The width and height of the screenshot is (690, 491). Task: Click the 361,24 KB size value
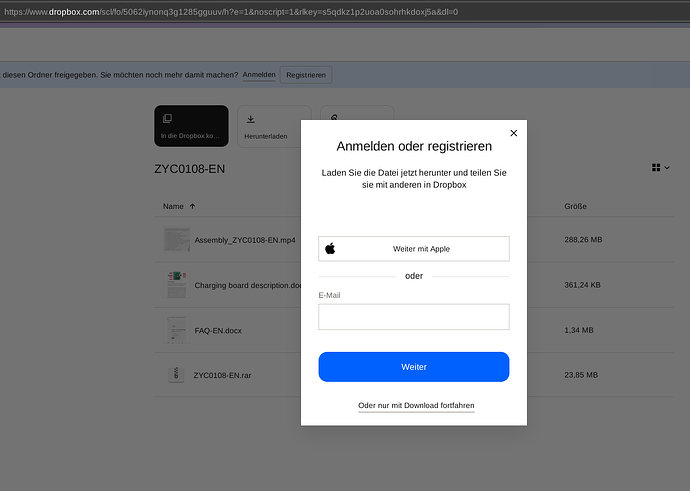pyautogui.click(x=582, y=285)
